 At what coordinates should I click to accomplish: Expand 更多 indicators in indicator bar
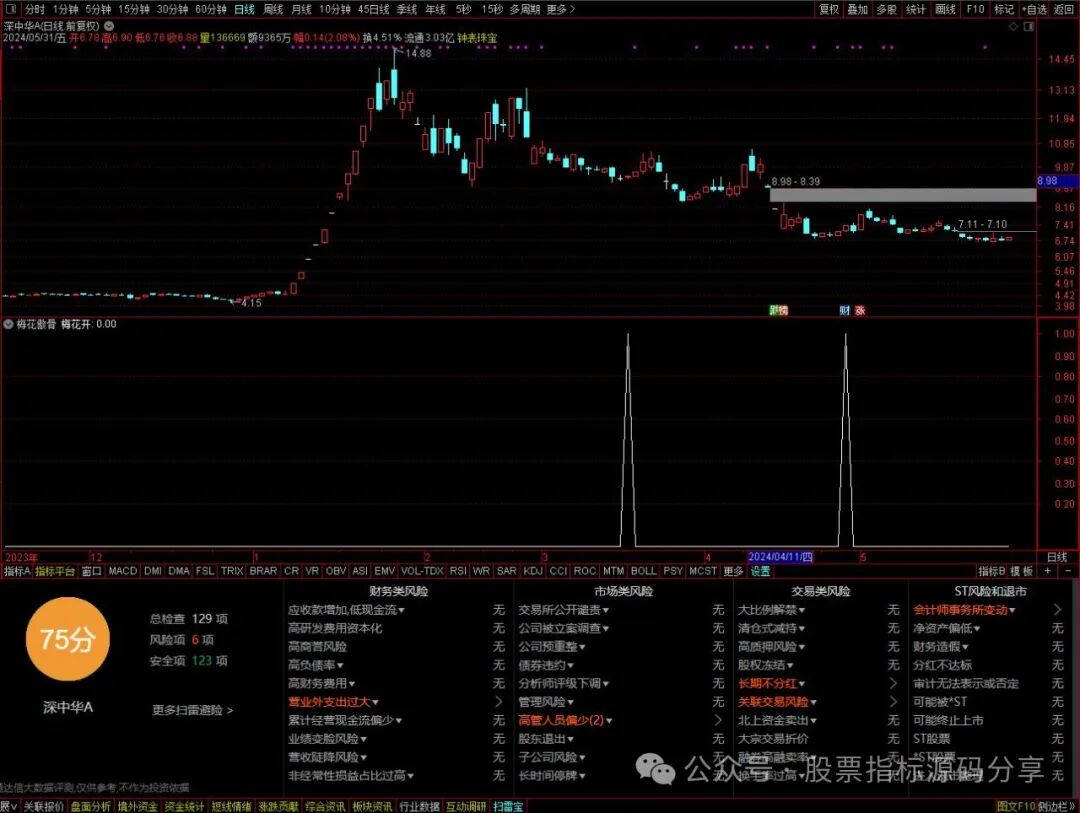coord(733,570)
